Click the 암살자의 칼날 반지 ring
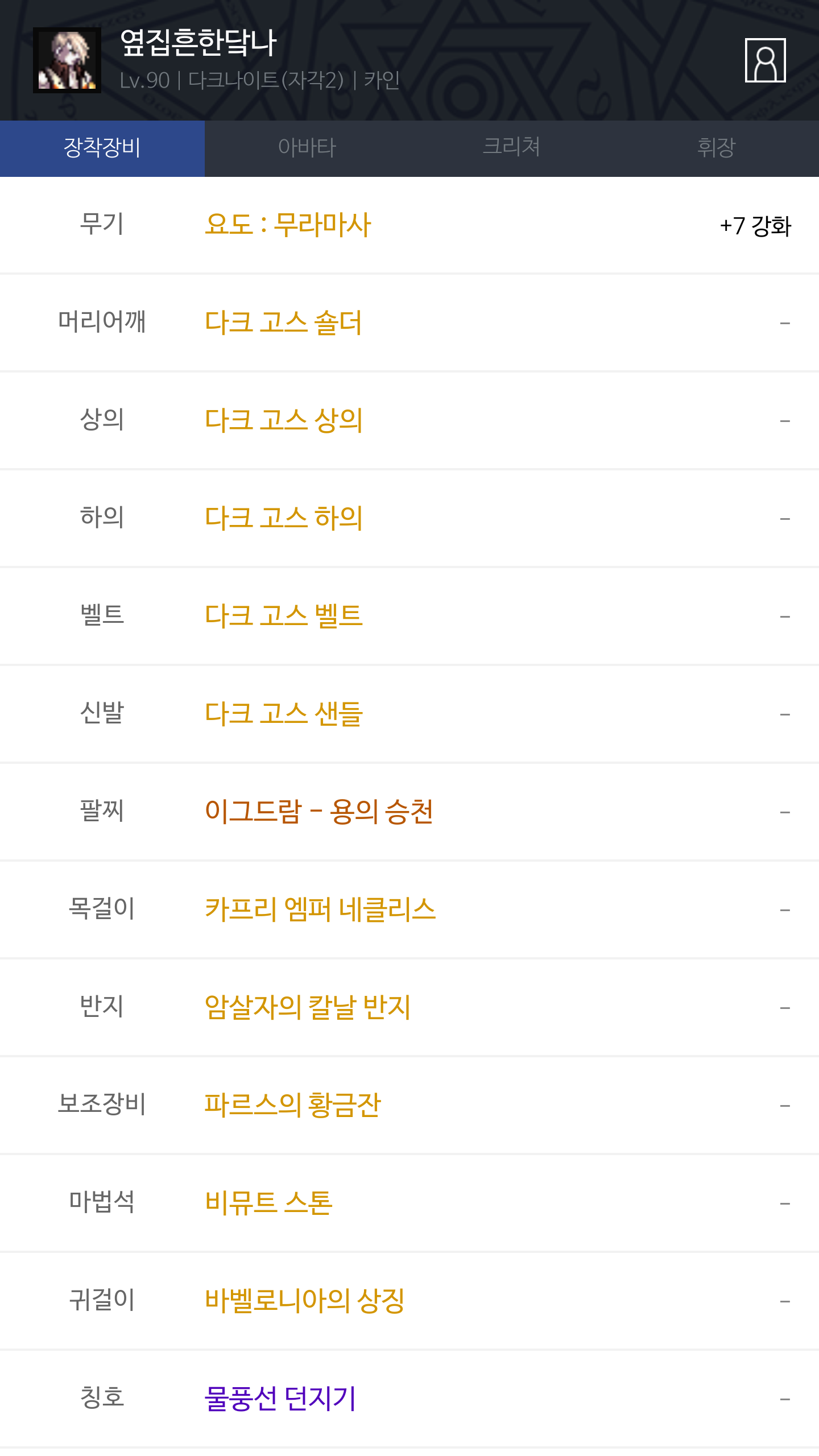The width and height of the screenshot is (819, 1456). tap(307, 1007)
